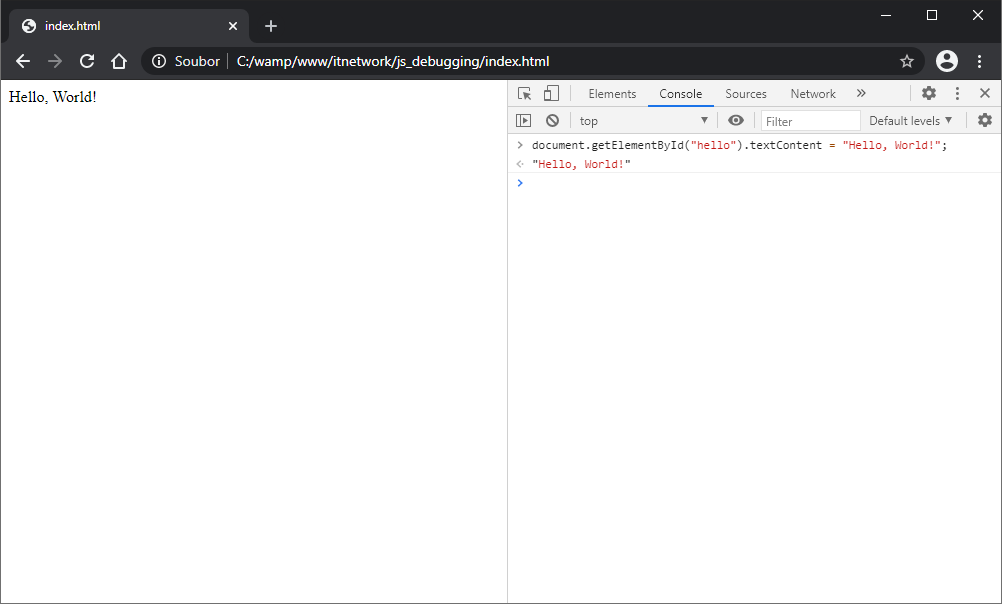
Task: Reload the page
Action: (87, 61)
